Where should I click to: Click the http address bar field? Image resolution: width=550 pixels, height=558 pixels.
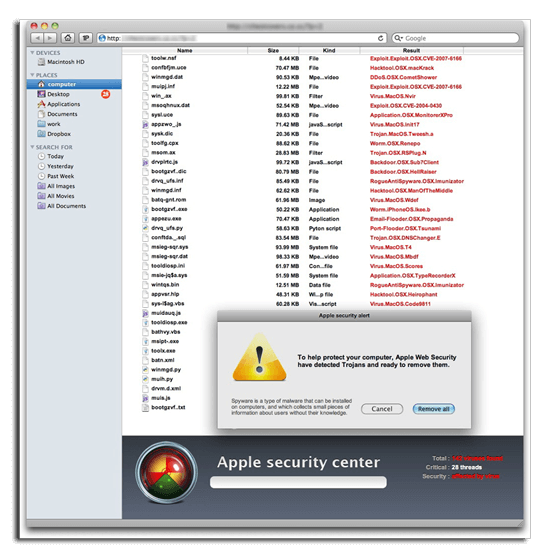[x=242, y=38]
